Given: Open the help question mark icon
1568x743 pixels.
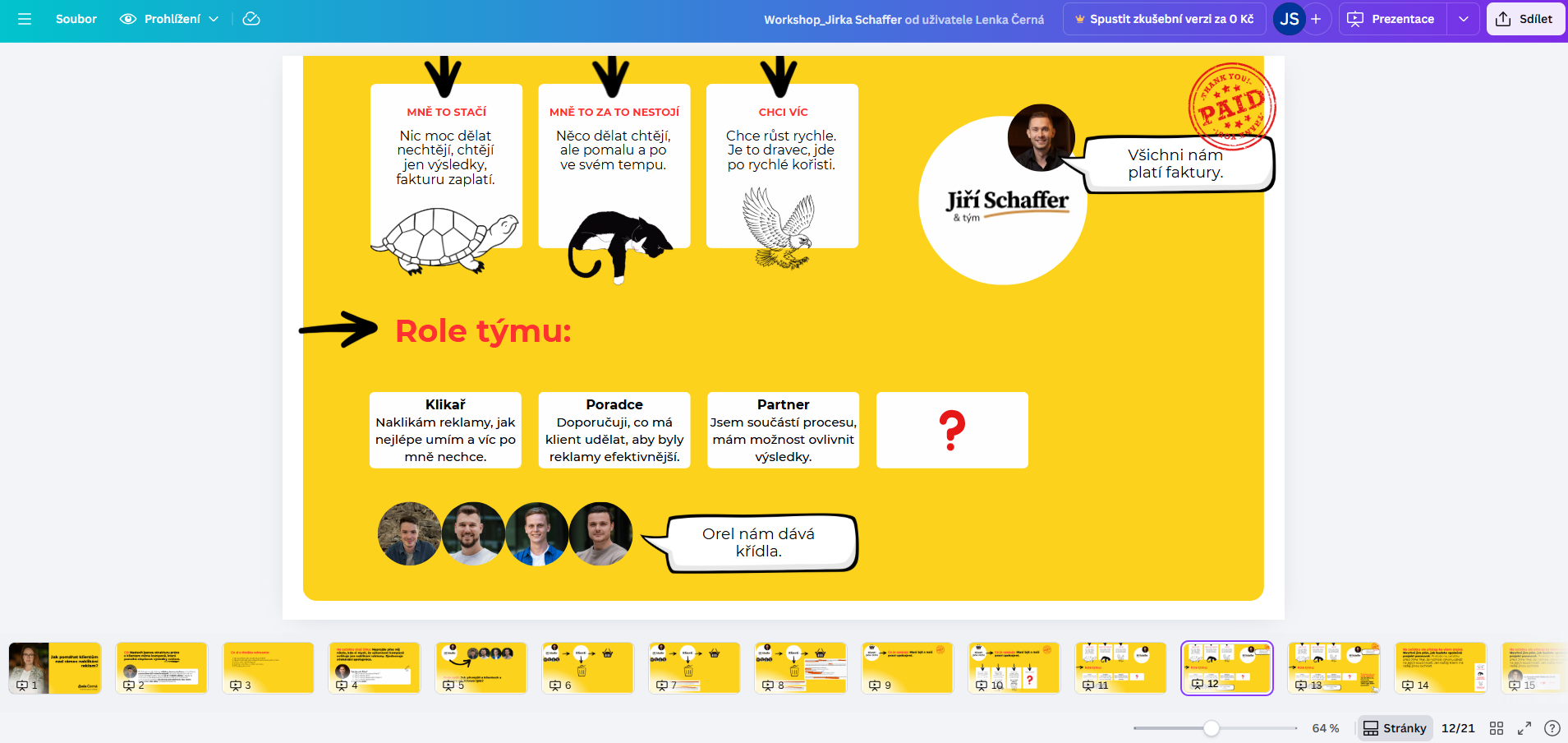Looking at the screenshot, I should coord(1552,728).
